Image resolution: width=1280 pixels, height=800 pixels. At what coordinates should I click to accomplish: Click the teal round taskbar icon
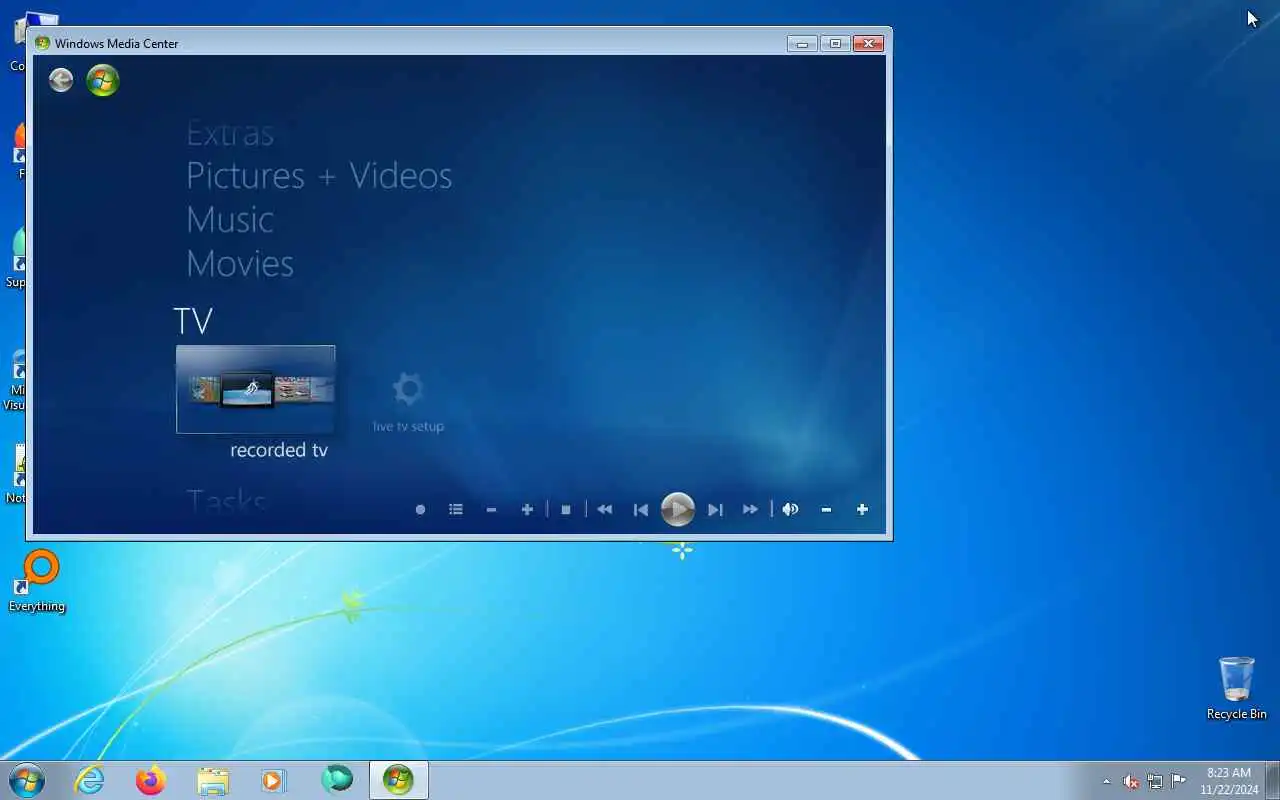coord(337,779)
